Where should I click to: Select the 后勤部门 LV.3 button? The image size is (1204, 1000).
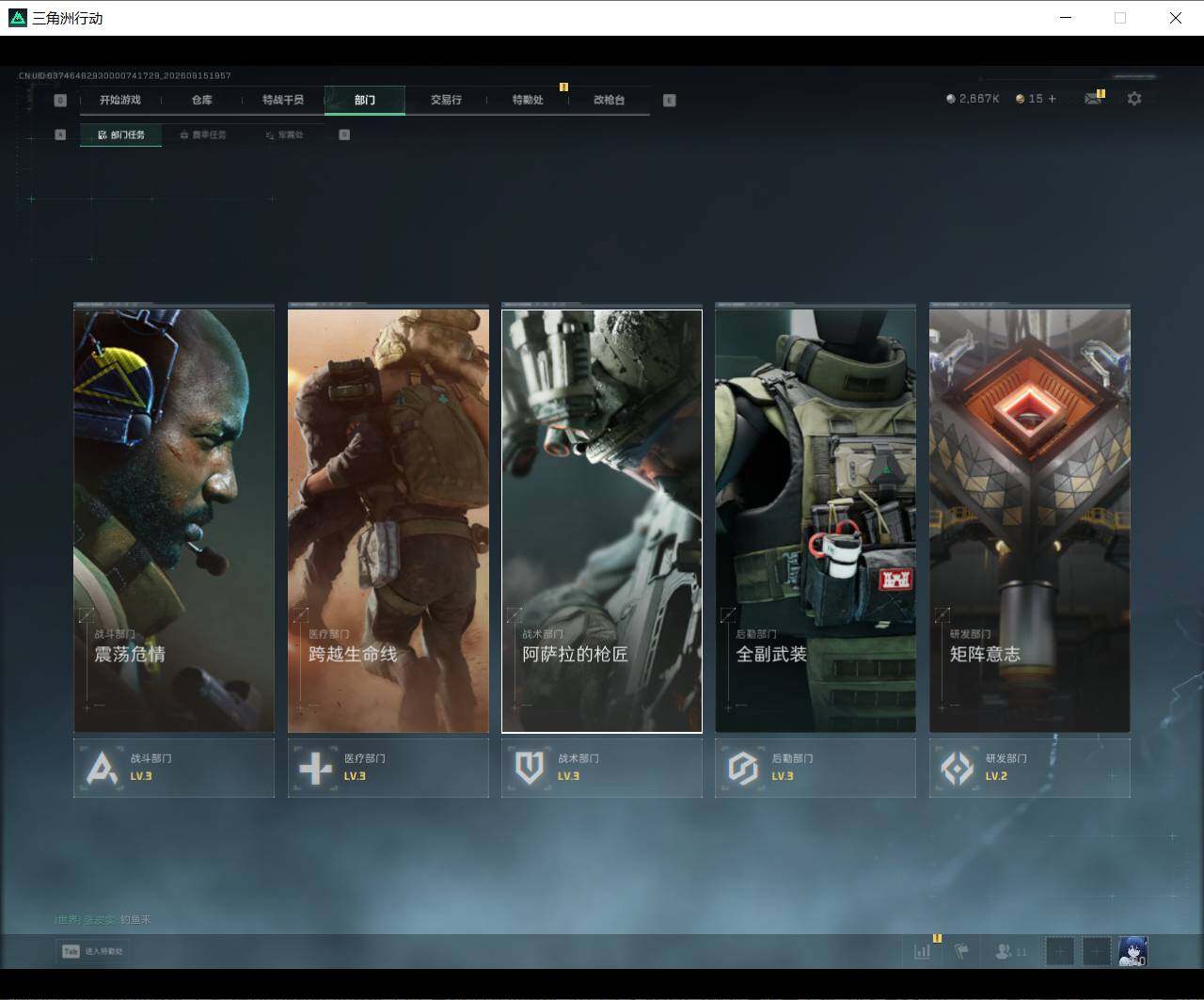point(816,768)
